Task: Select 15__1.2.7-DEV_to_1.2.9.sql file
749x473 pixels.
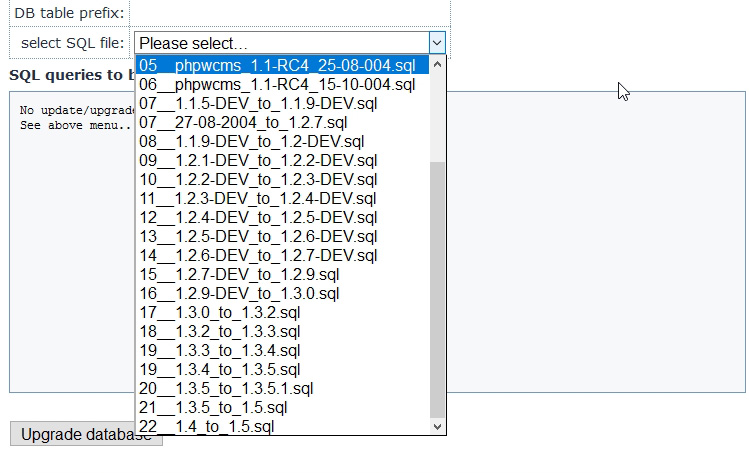Action: coord(239,274)
